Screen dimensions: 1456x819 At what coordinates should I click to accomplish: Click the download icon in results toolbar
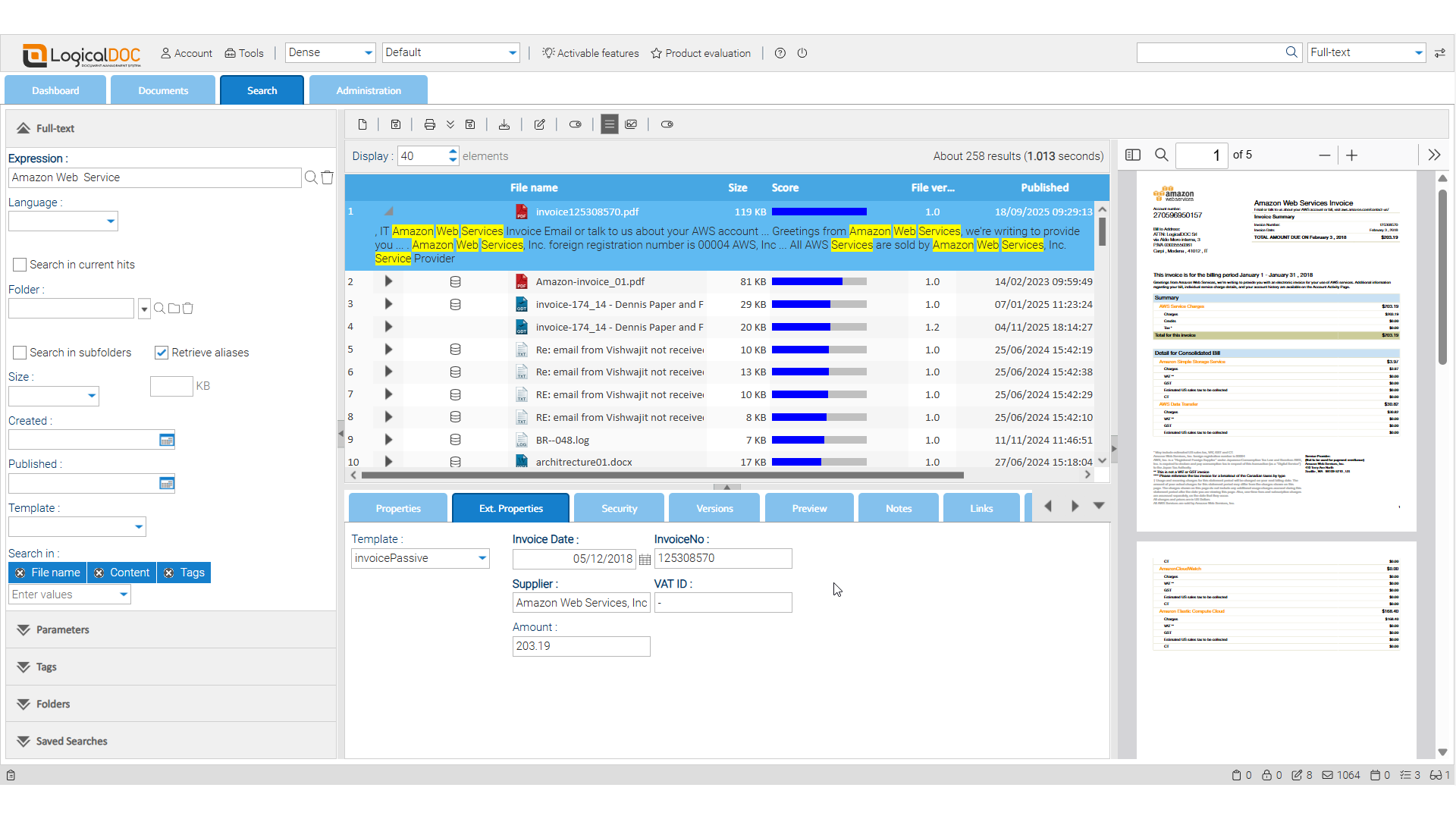click(x=504, y=124)
